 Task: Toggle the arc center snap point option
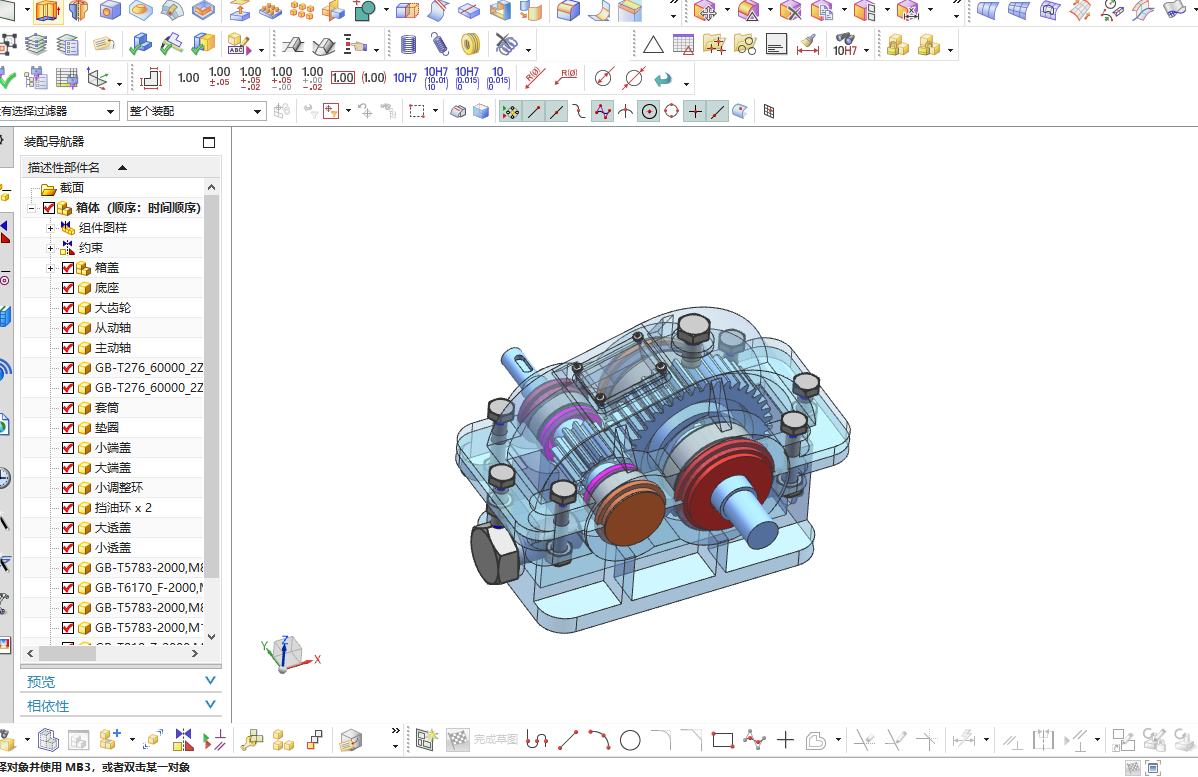(x=649, y=112)
